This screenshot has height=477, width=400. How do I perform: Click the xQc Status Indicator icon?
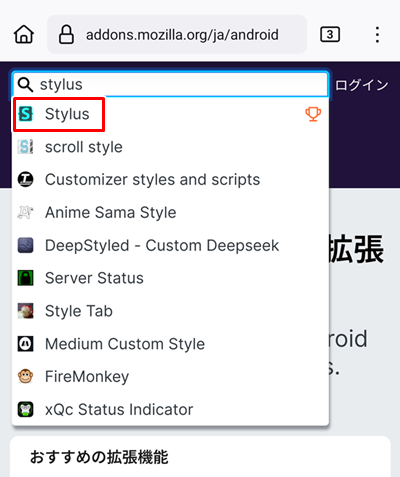coord(26,409)
